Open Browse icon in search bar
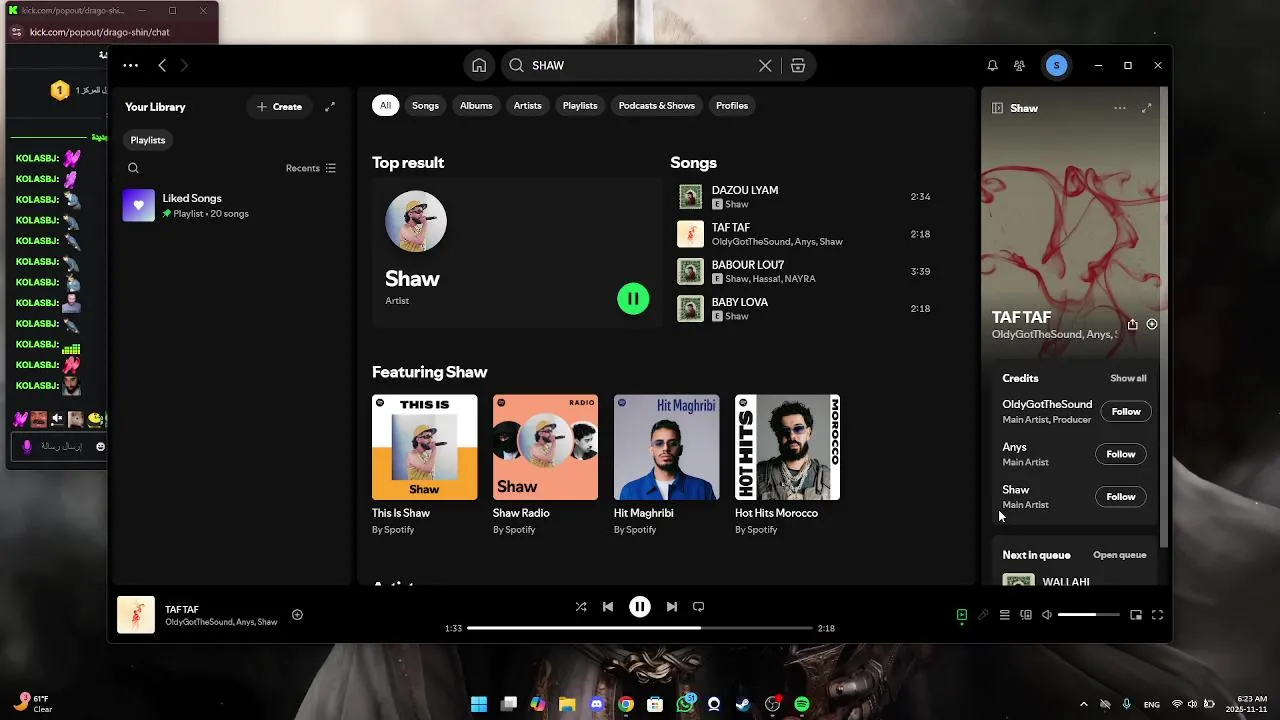Image resolution: width=1280 pixels, height=720 pixels. (798, 65)
